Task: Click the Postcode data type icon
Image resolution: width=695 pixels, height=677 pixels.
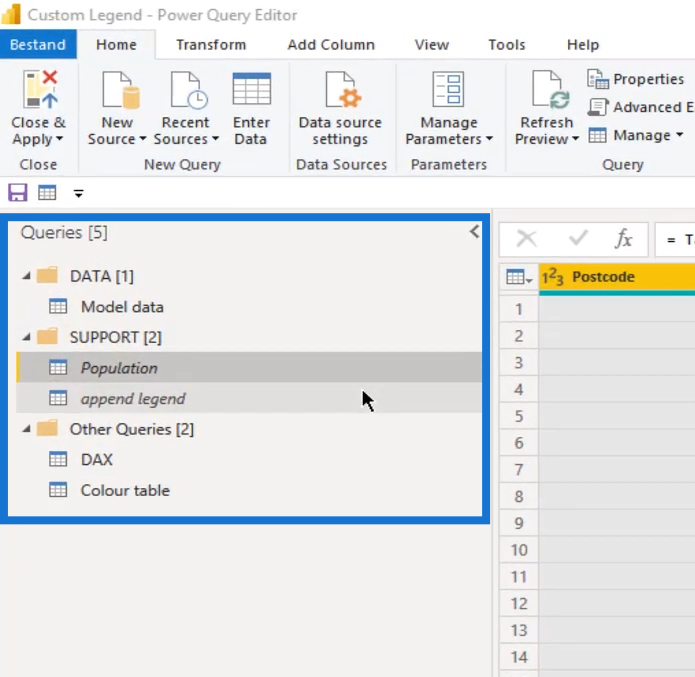Action: (x=552, y=277)
